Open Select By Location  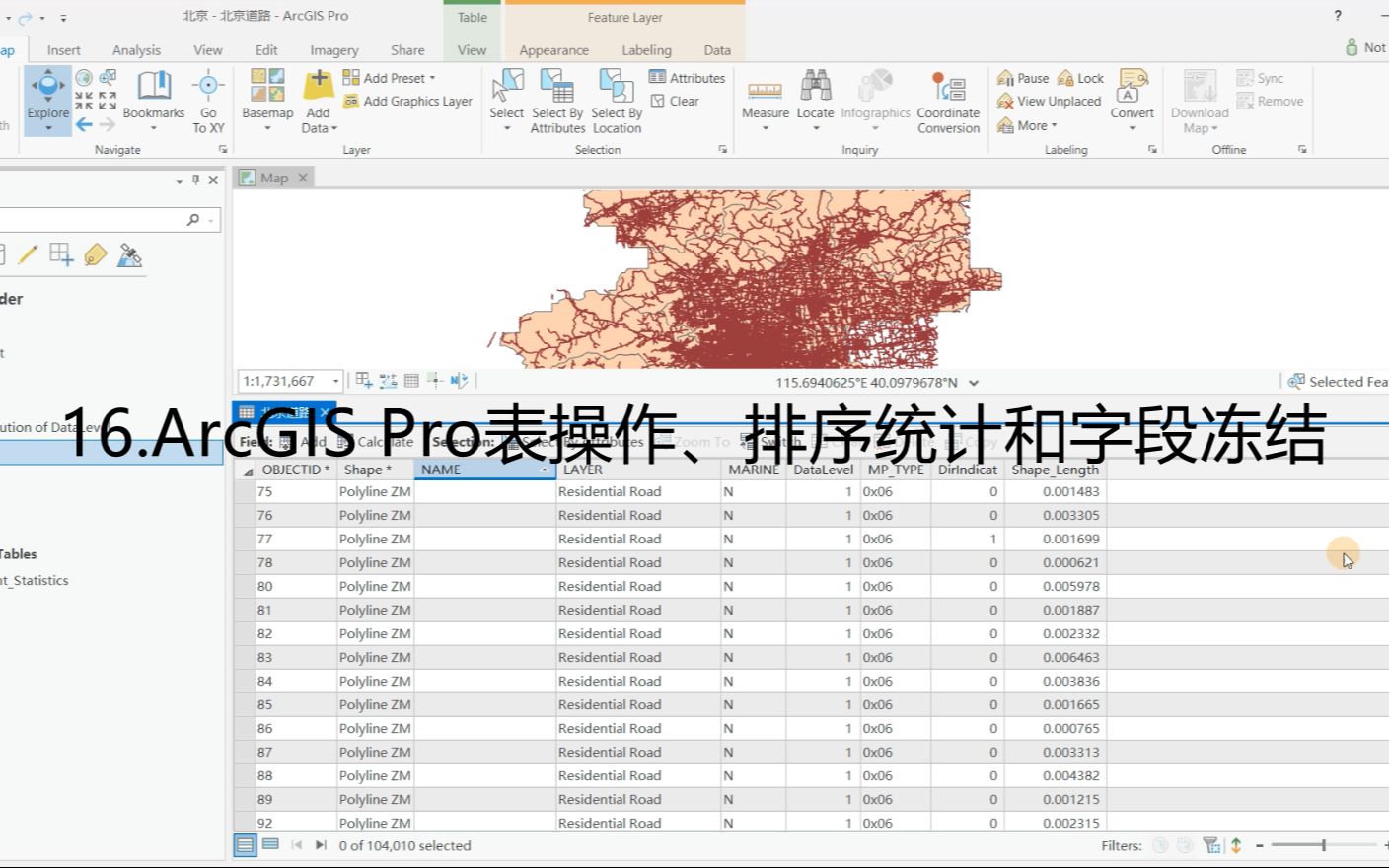[x=617, y=101]
